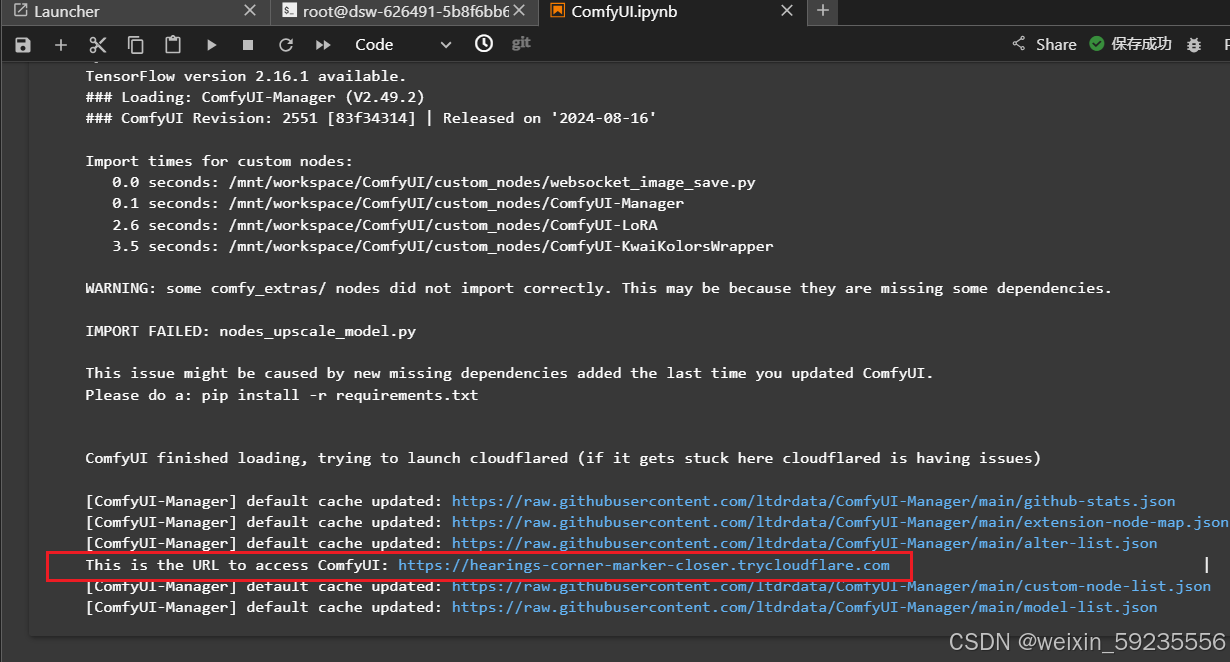The width and height of the screenshot is (1230, 662).
Task: Click the websocket_image_save.py import line
Action: (433, 182)
